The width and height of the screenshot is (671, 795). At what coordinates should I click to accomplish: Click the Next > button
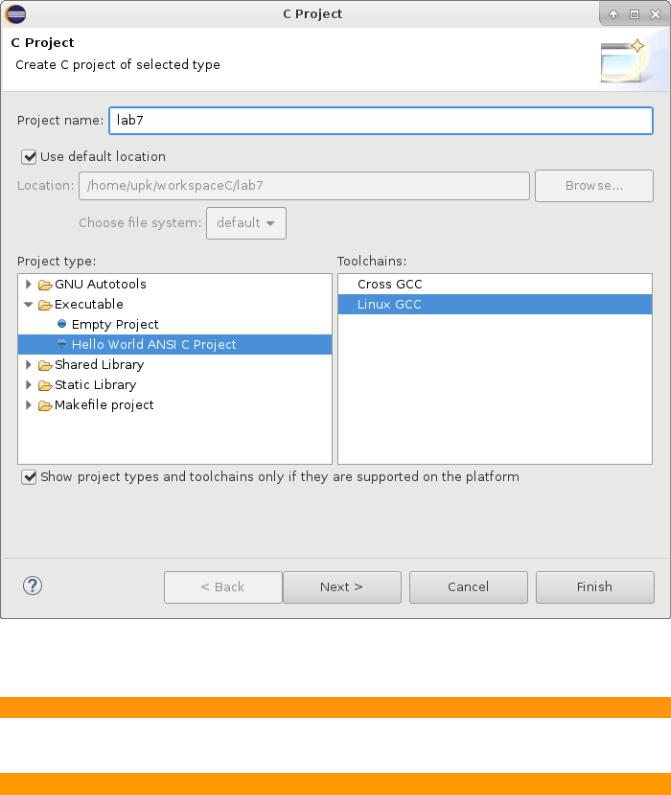pos(341,587)
